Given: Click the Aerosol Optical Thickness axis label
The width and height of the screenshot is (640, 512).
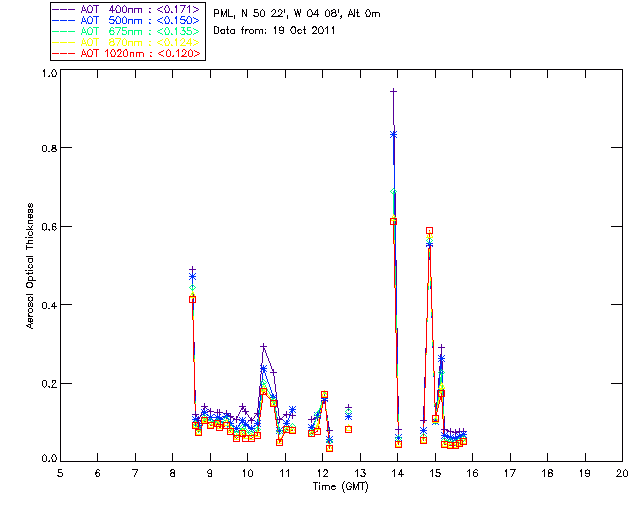Looking at the screenshot, I should [30, 266].
